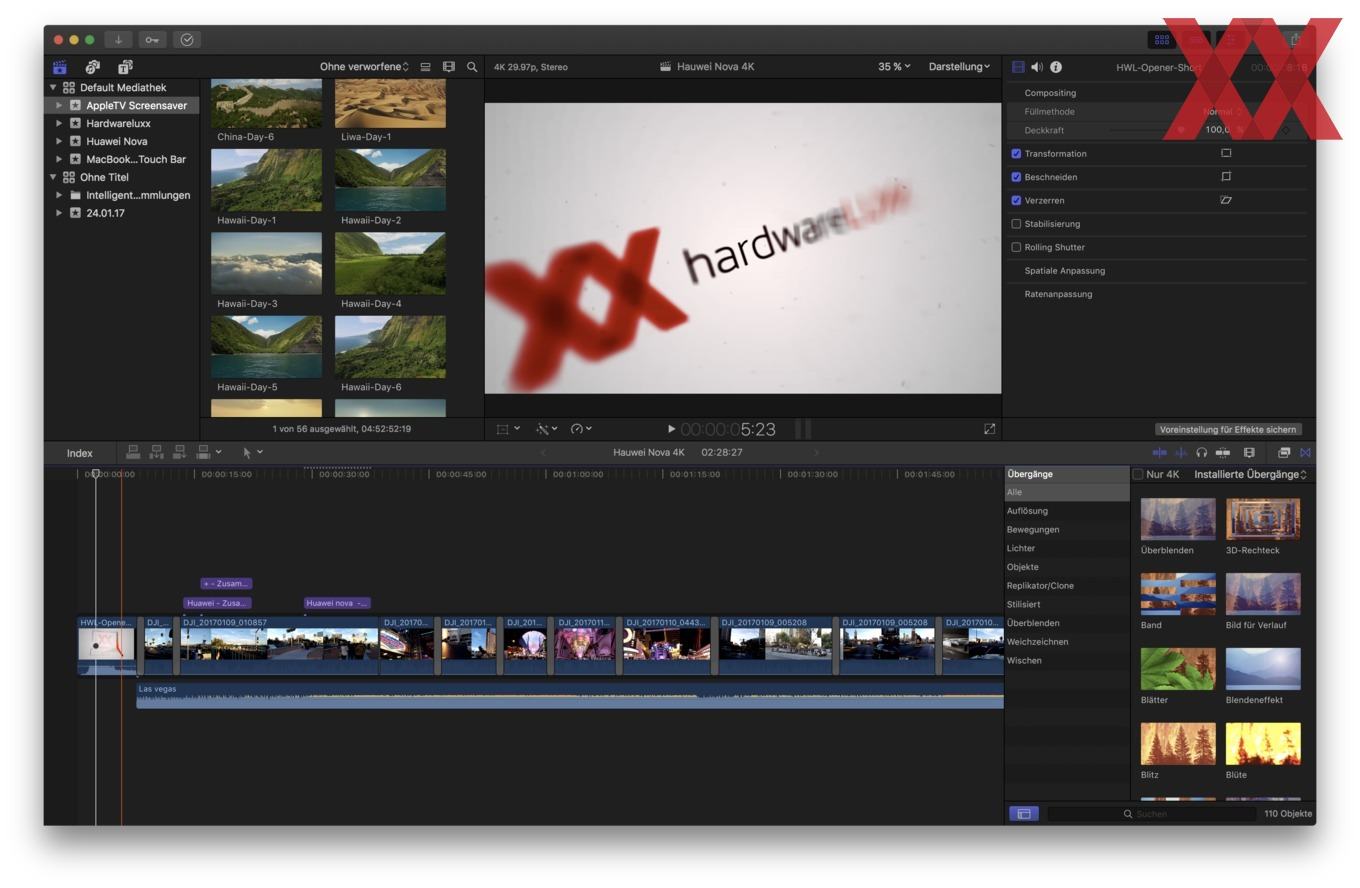
Task: Append selected clip to storyline
Action: 180,453
